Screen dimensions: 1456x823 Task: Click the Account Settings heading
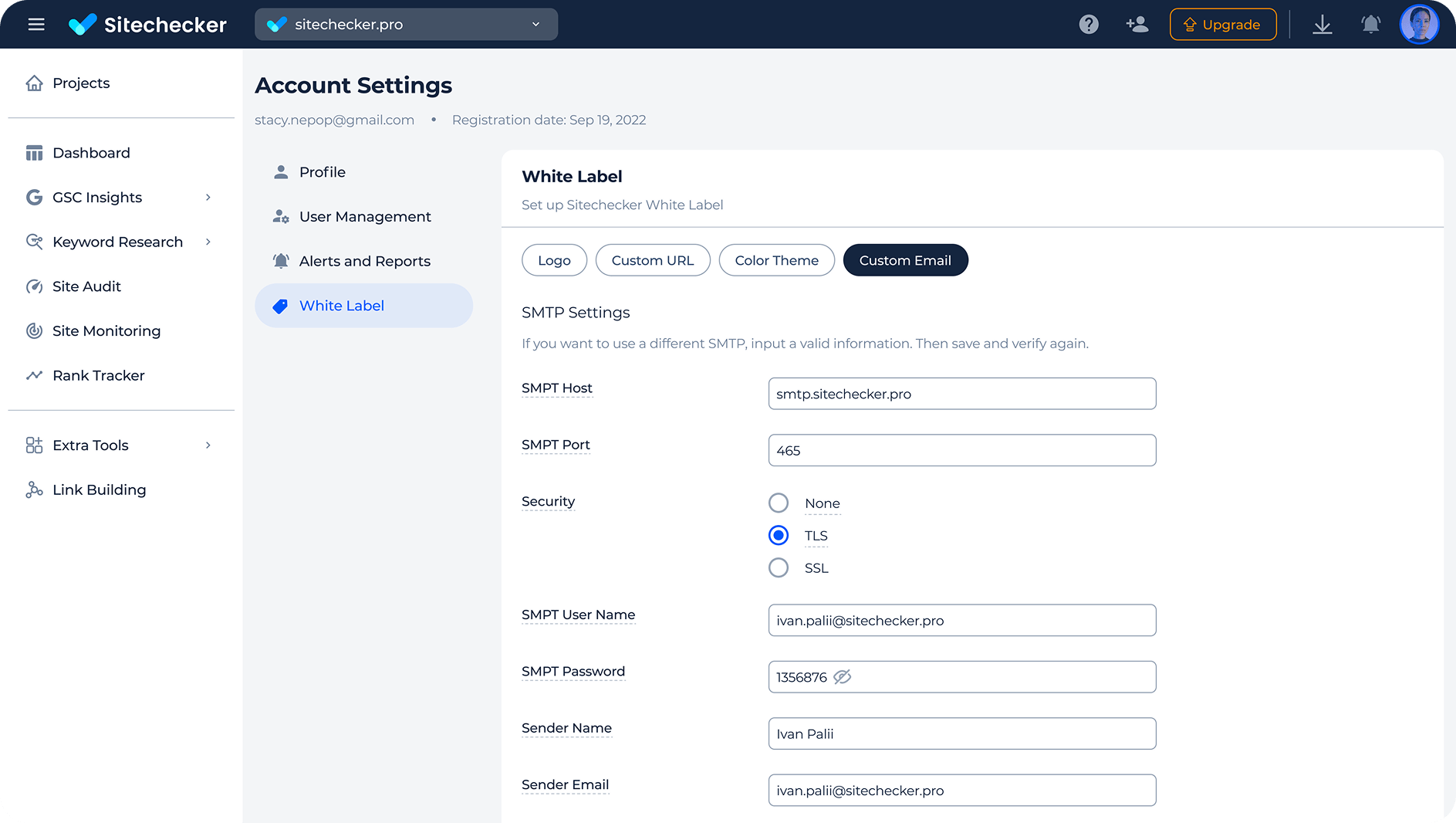[353, 86]
